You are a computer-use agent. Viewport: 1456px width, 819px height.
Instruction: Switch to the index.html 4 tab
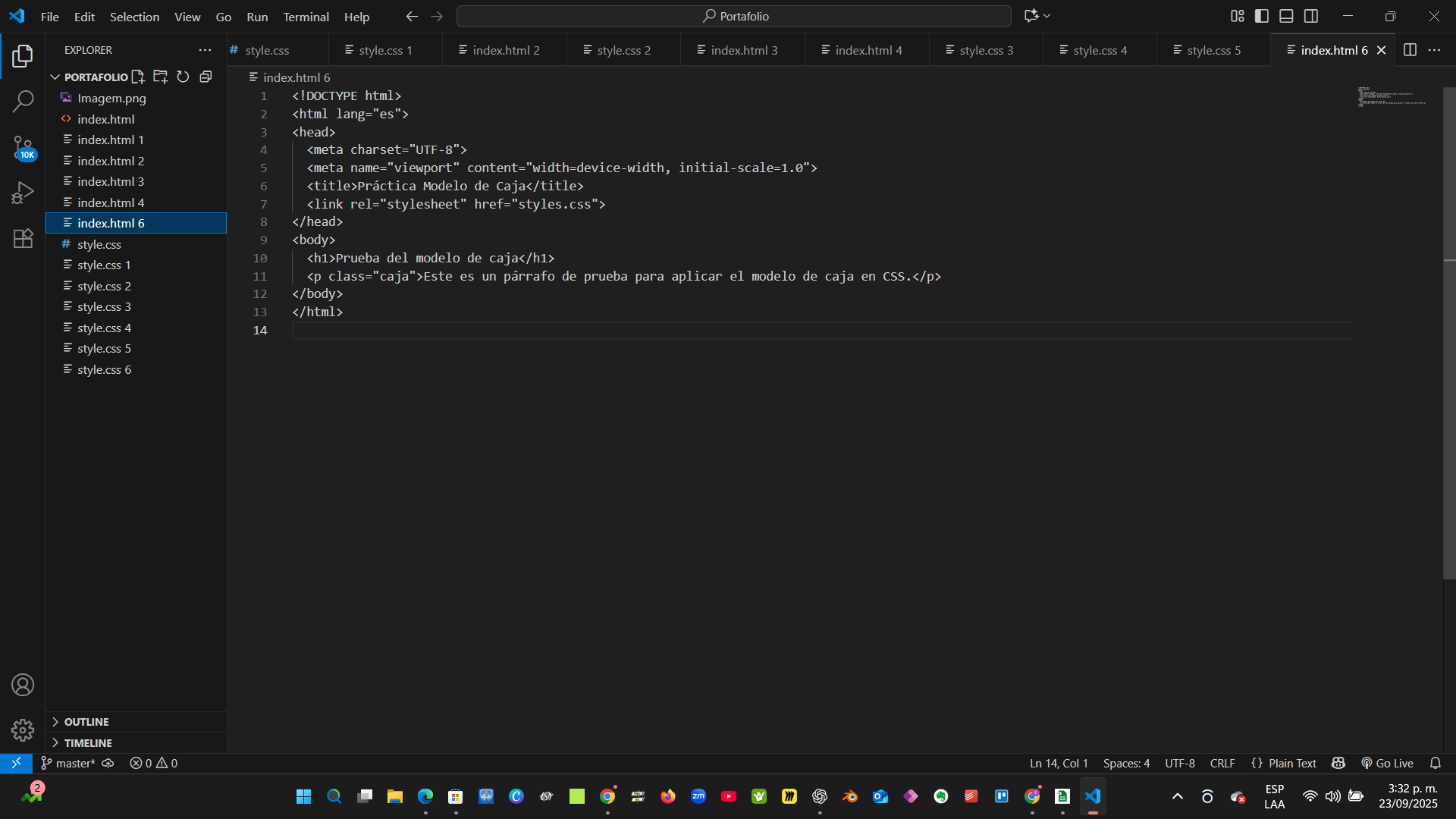(x=868, y=50)
